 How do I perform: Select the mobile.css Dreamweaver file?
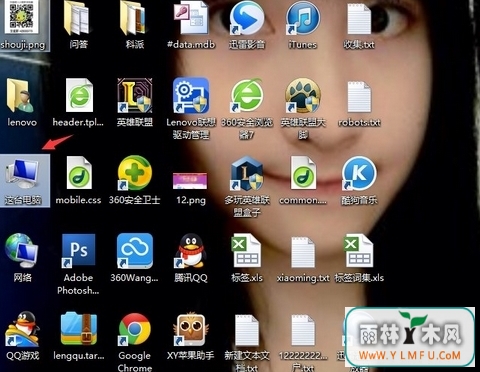point(79,173)
